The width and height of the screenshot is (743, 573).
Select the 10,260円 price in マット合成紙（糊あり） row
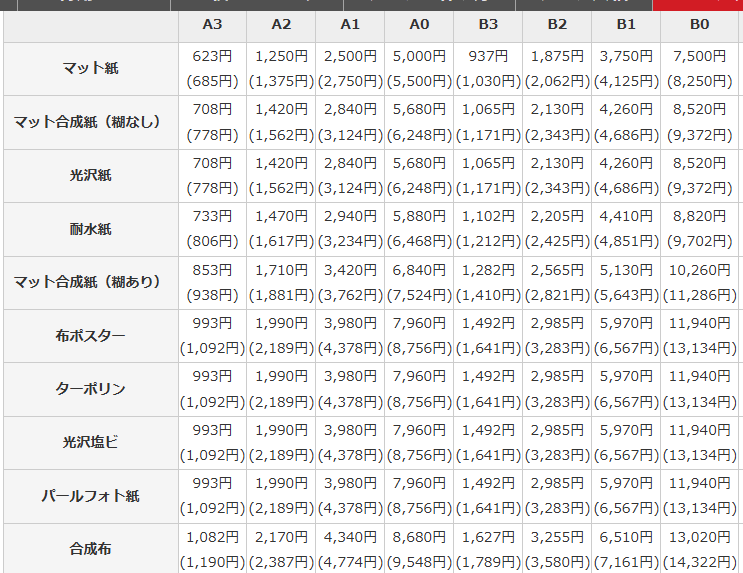tap(699, 269)
